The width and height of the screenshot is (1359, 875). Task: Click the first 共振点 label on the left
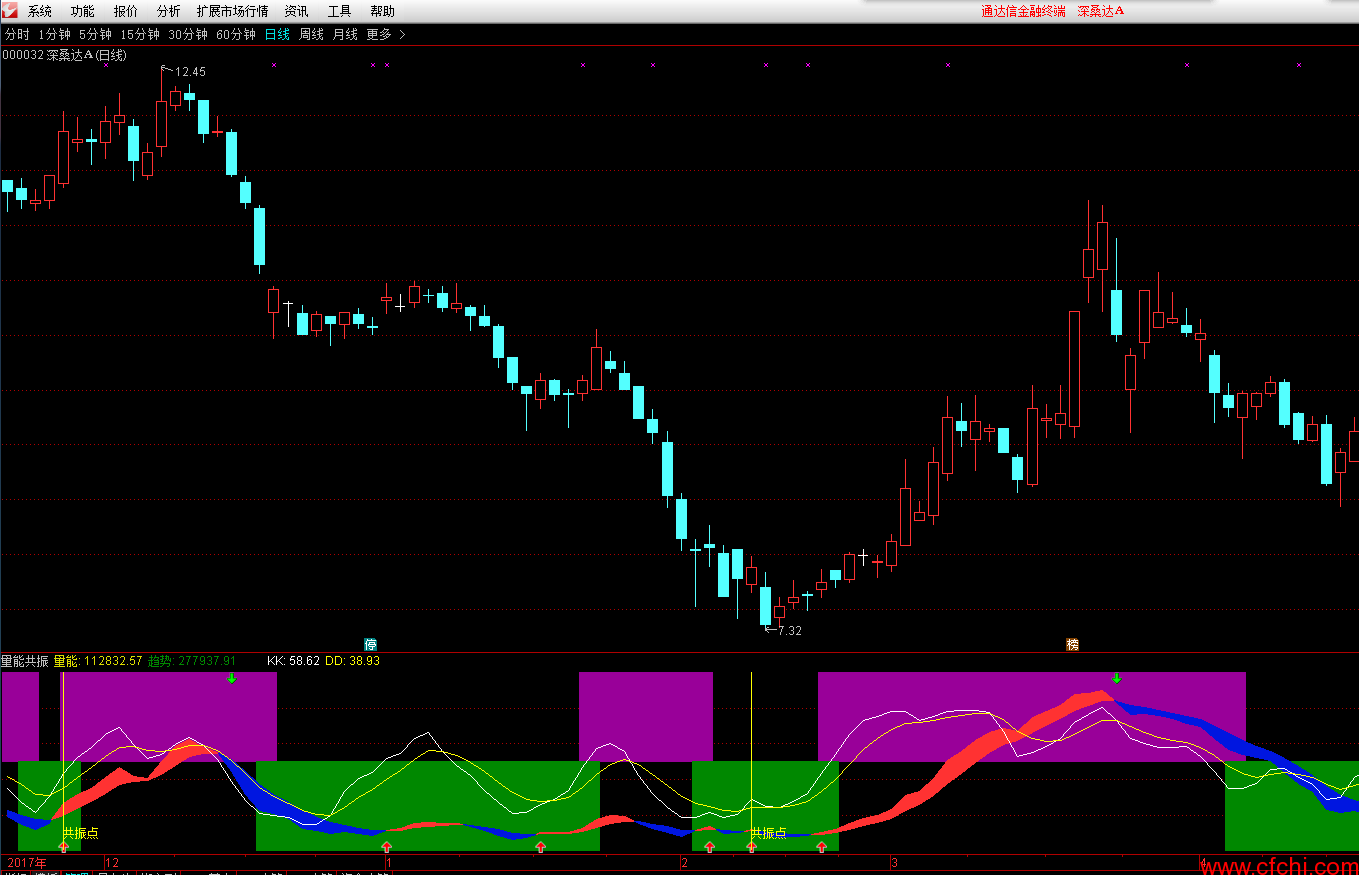coord(80,832)
